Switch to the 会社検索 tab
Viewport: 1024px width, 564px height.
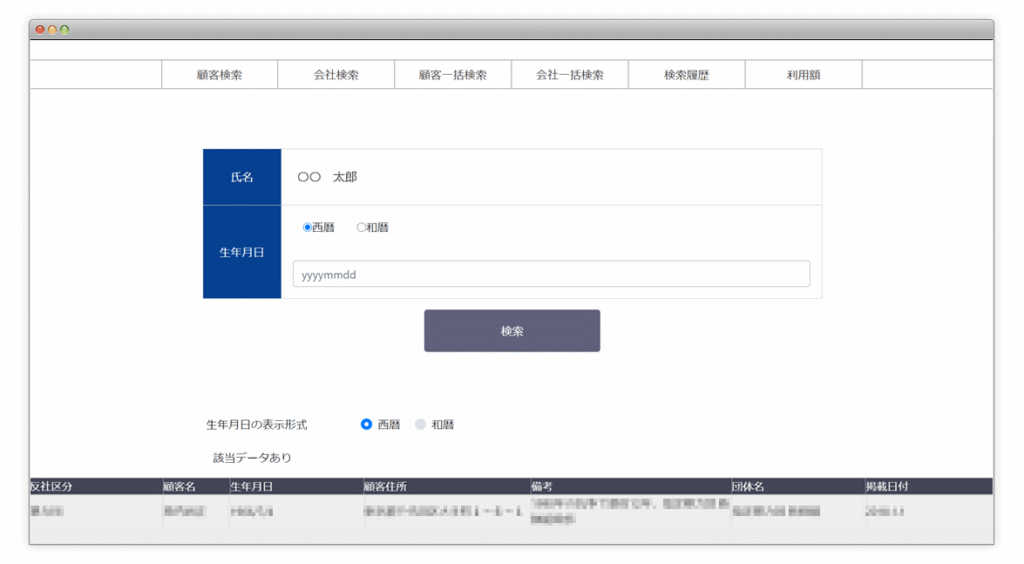pos(336,75)
